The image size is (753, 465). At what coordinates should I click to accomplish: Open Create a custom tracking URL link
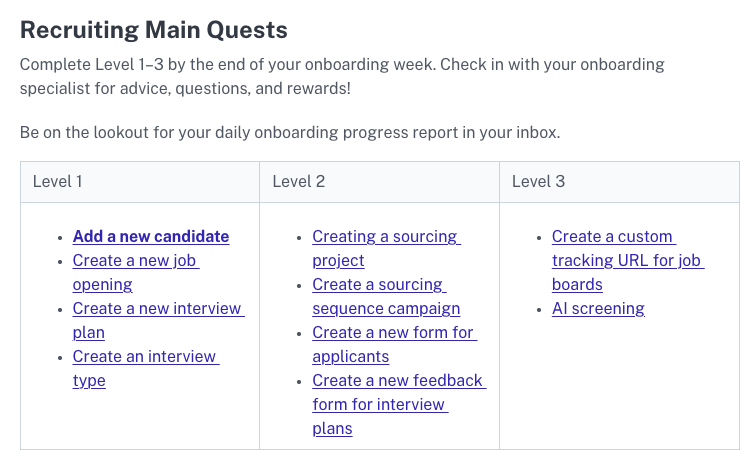pos(613,237)
